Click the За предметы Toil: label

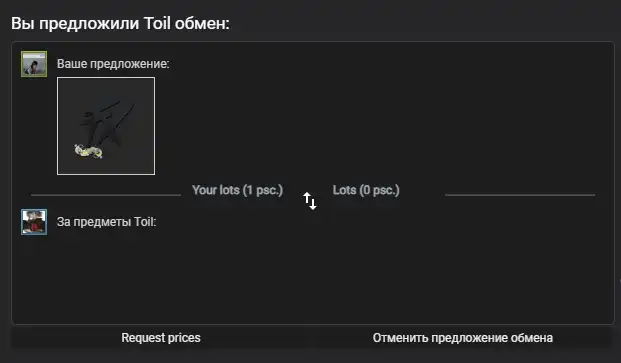click(107, 222)
